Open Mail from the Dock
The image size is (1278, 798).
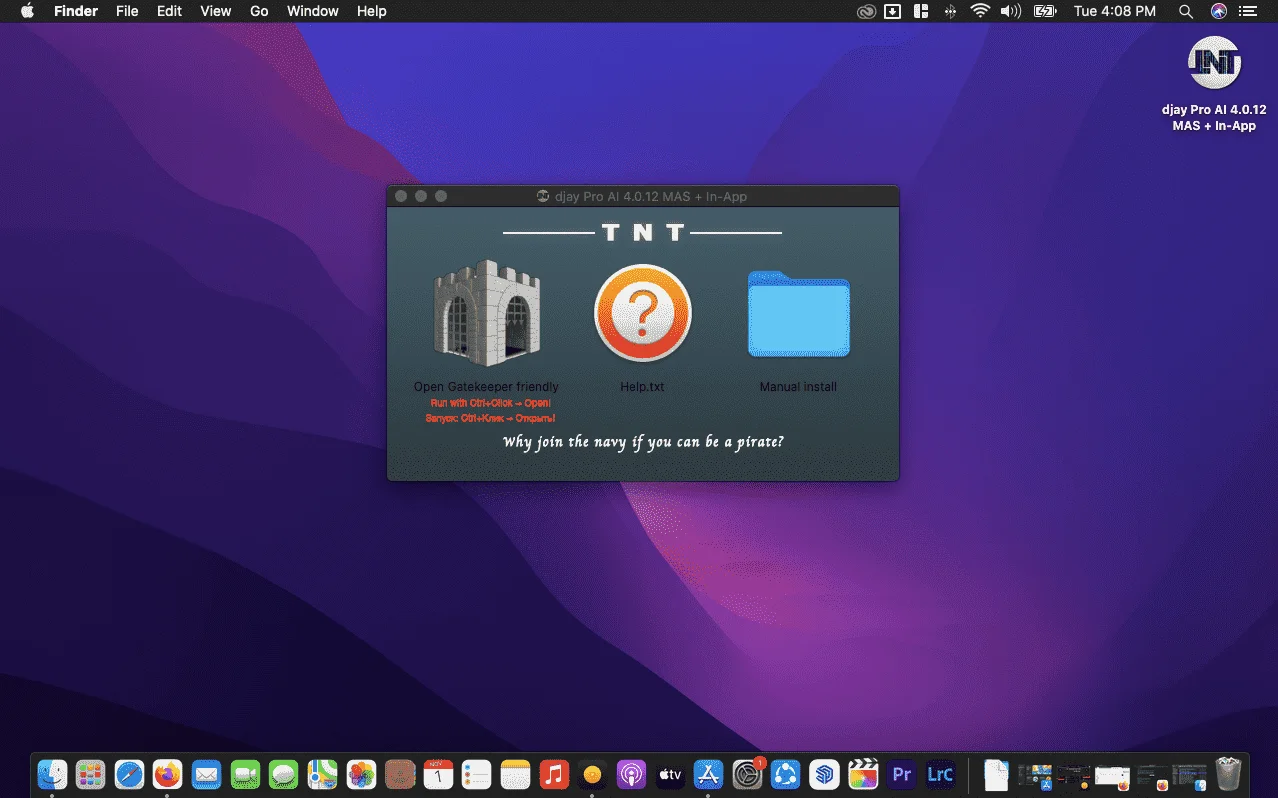[x=206, y=774]
